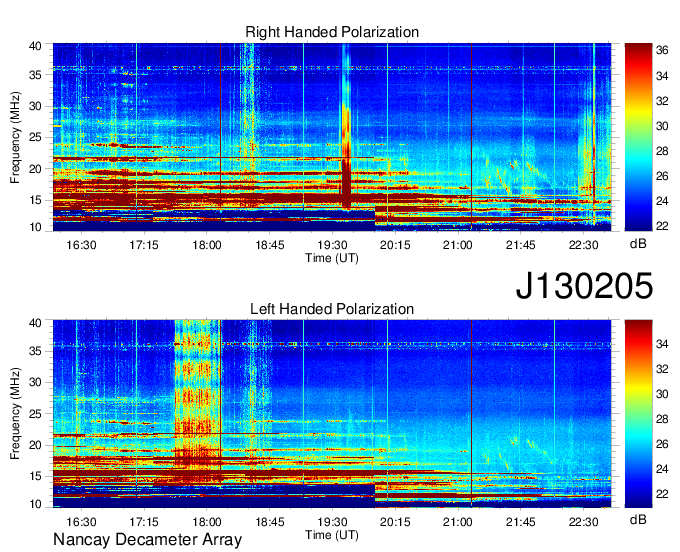Viewport: 680px width, 552px height.
Task: Click 22 dB value on Right Handed colorbar
Action: (x=662, y=226)
